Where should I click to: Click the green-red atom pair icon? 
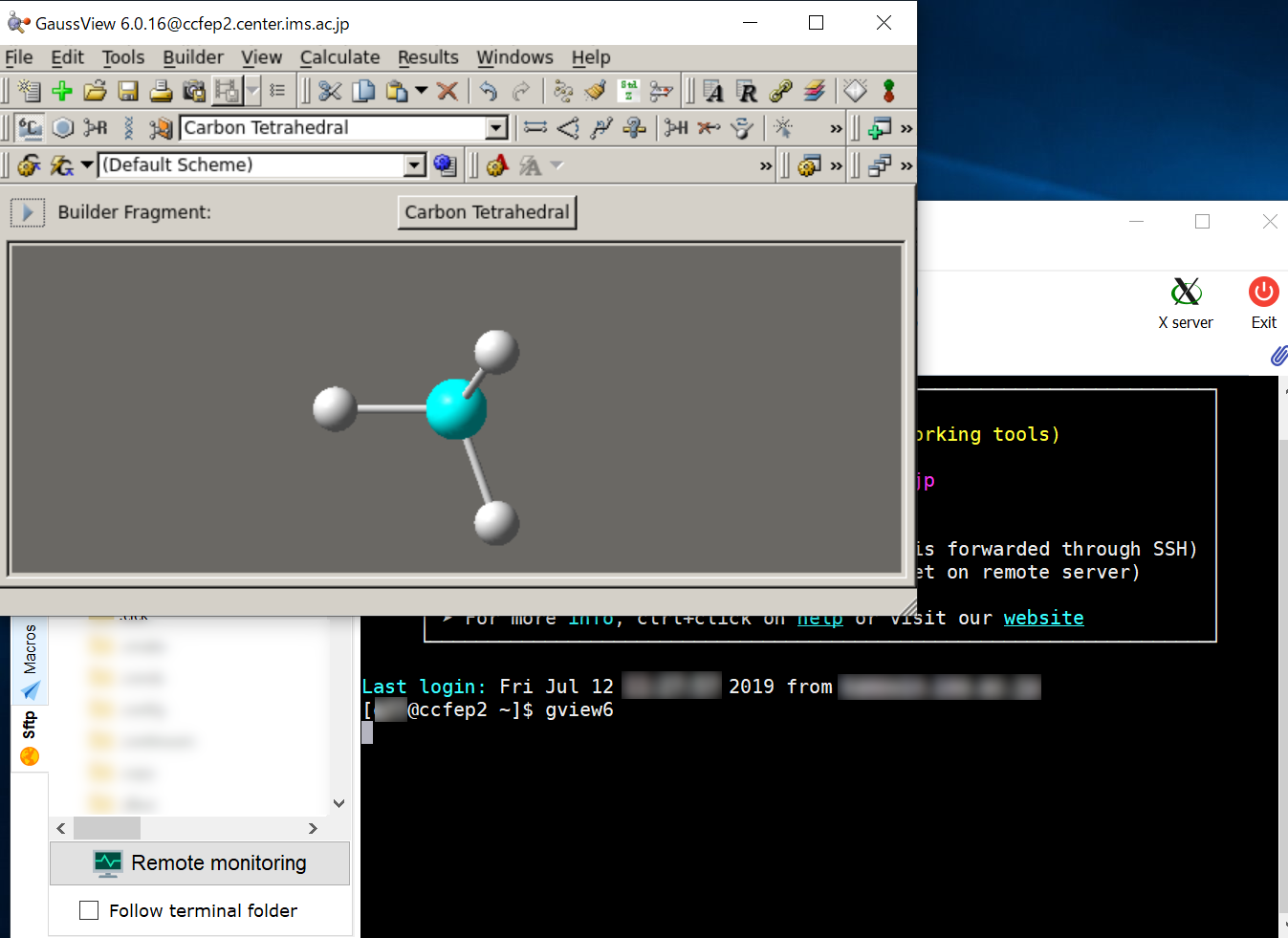tap(888, 91)
